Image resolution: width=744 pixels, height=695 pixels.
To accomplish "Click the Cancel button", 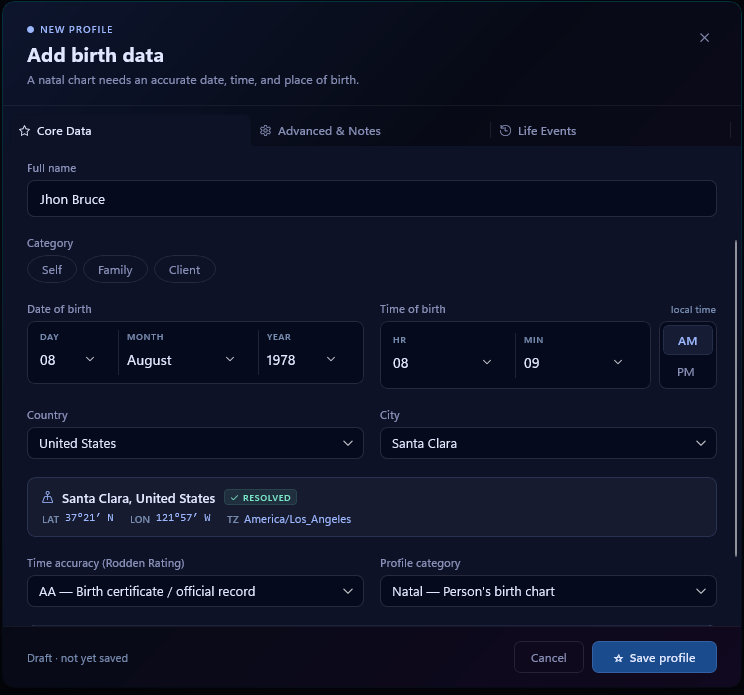I will pyautogui.click(x=549, y=658).
